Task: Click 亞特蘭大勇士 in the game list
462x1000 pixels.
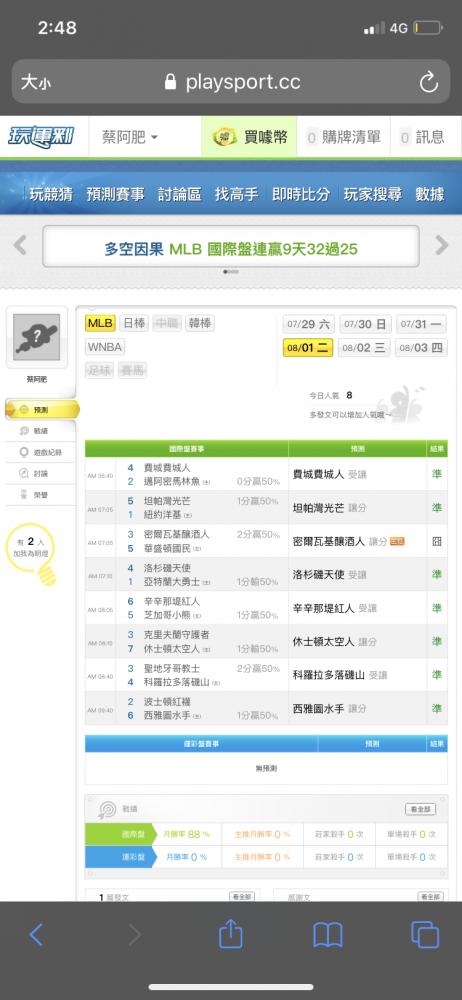Action: coord(174,582)
